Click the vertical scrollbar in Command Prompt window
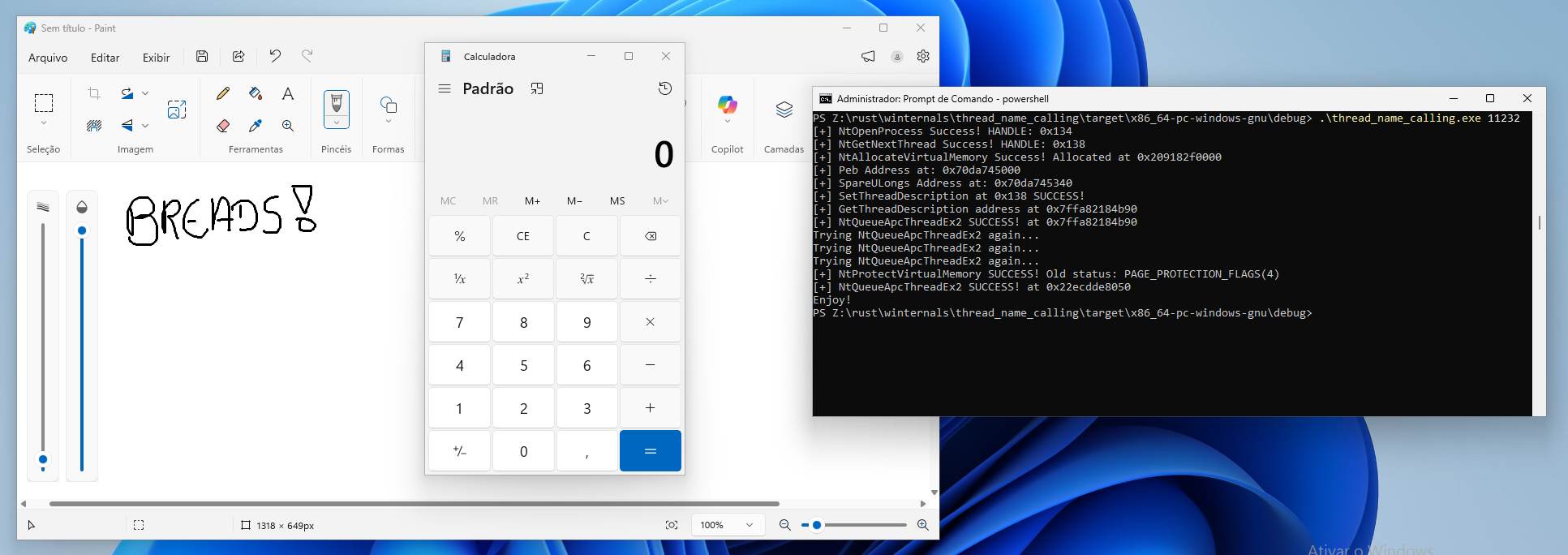This screenshot has width=1568, height=555. [1539, 222]
